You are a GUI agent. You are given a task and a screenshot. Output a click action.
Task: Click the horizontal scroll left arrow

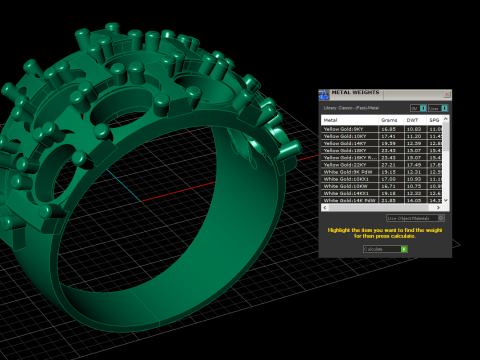pyautogui.click(x=325, y=207)
